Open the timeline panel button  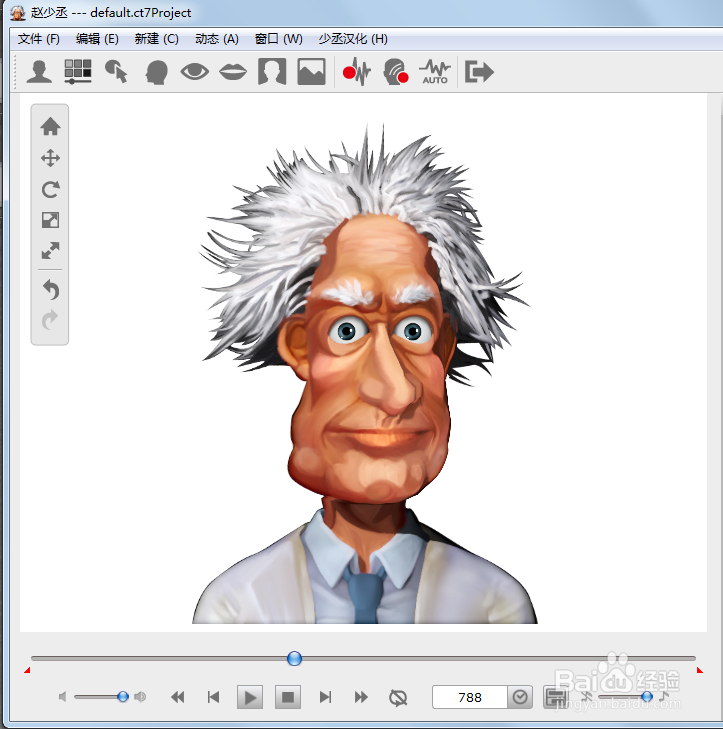(556, 697)
